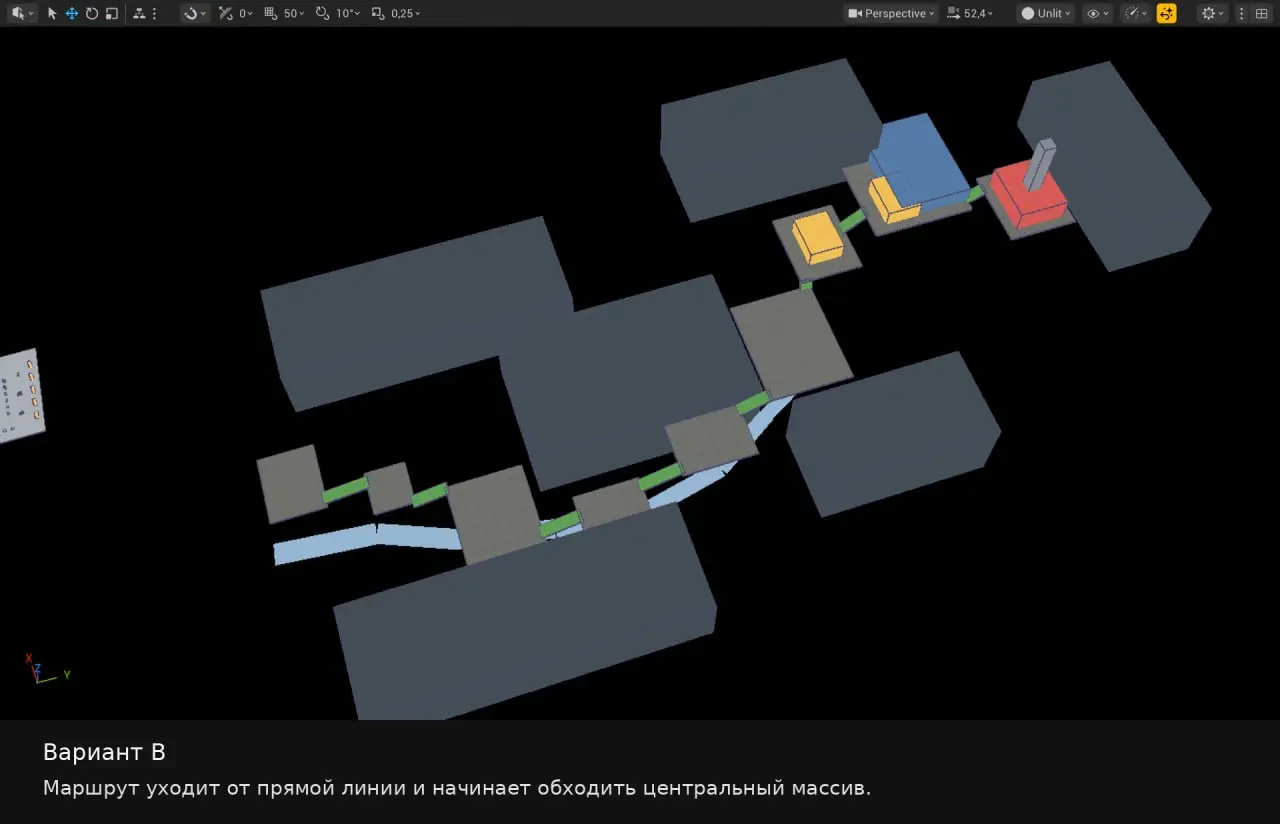Switch the viewport layout via grid icon
This screenshot has height=824, width=1280.
[1261, 14]
